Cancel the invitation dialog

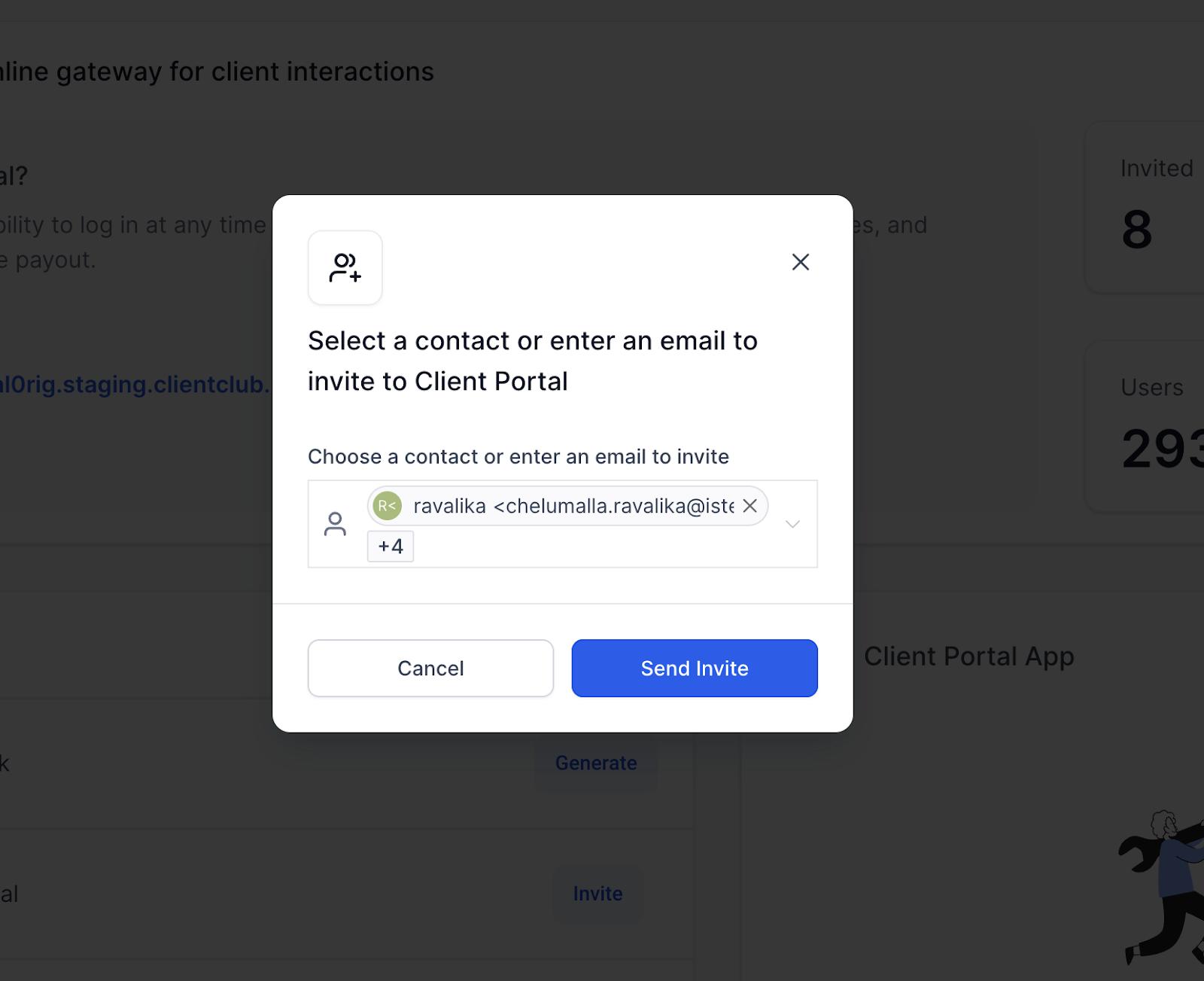tap(430, 669)
